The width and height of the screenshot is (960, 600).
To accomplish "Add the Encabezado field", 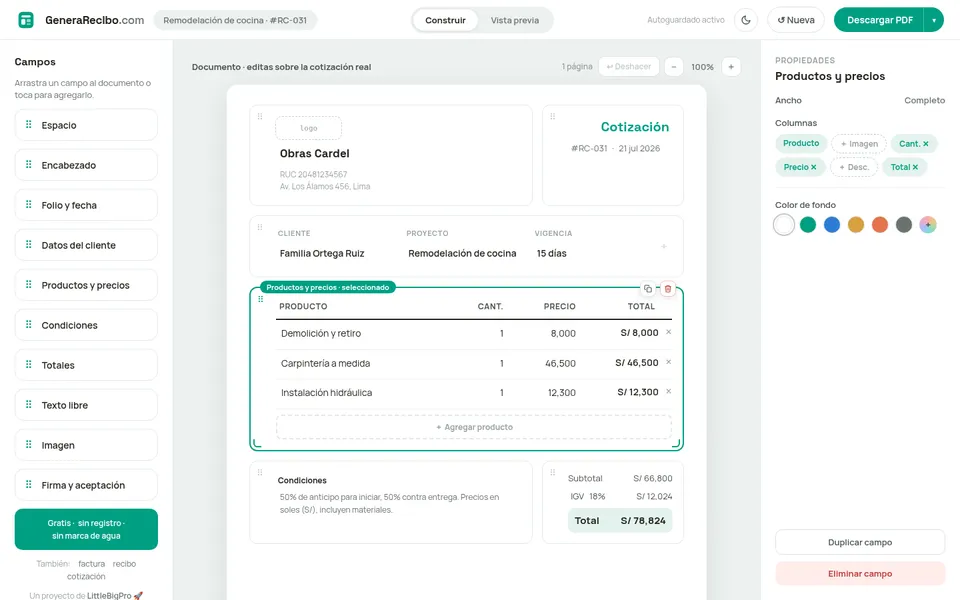I will pos(86,165).
